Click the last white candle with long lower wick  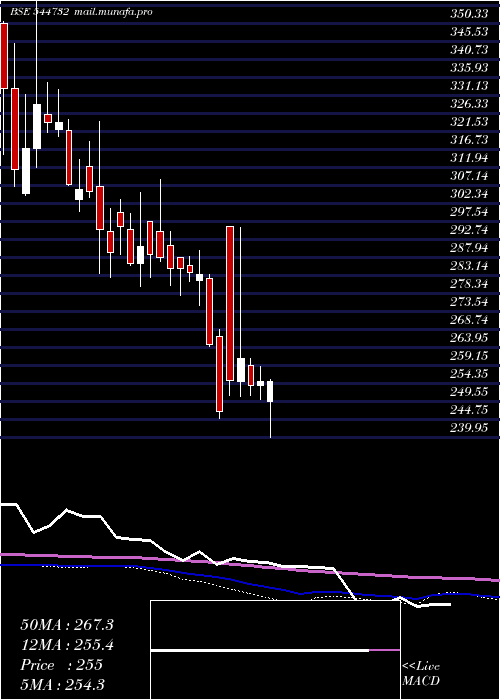[270, 392]
